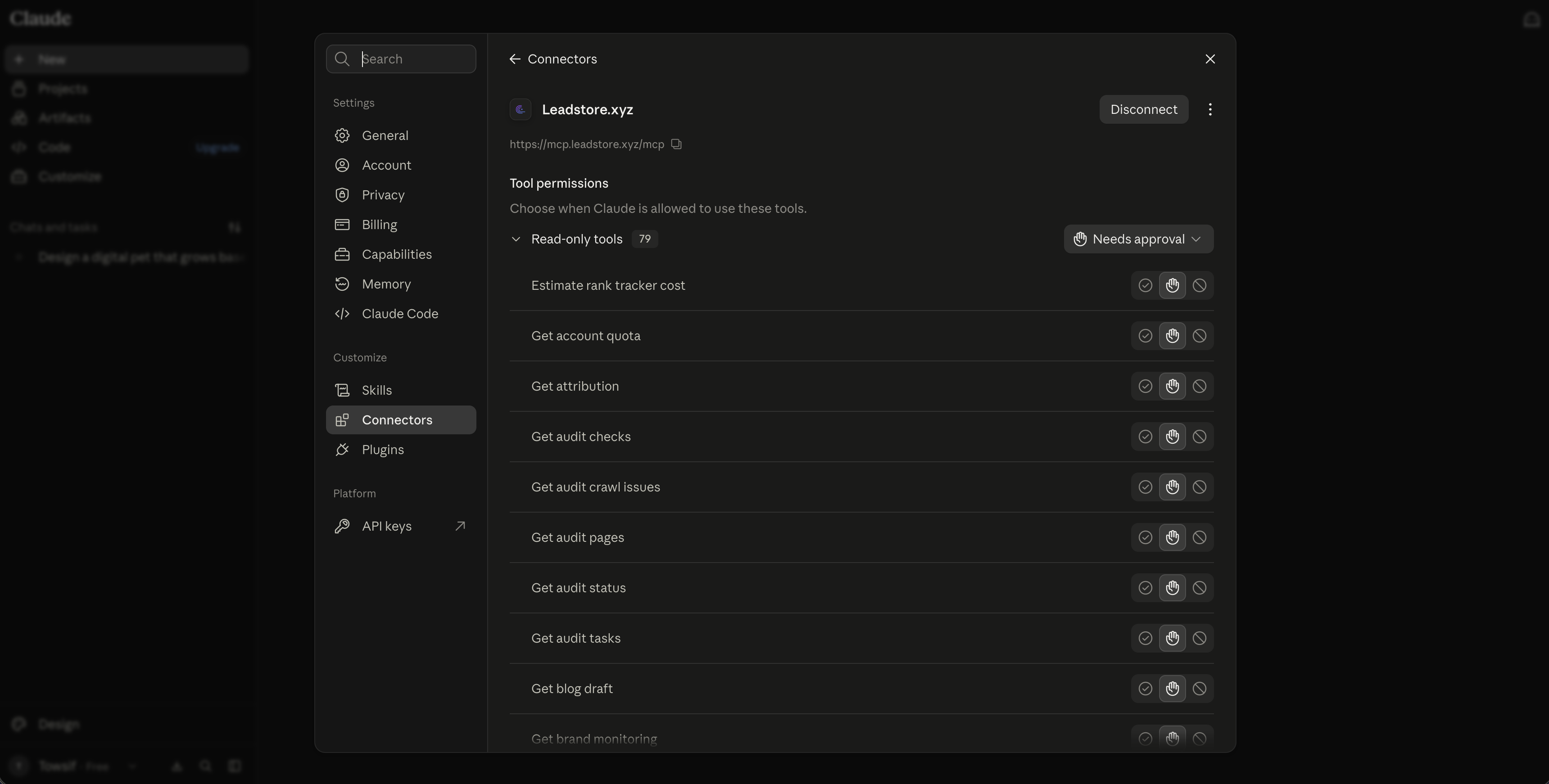Open Account settings
Screen dimensions: 1549x784
[400, 165]
